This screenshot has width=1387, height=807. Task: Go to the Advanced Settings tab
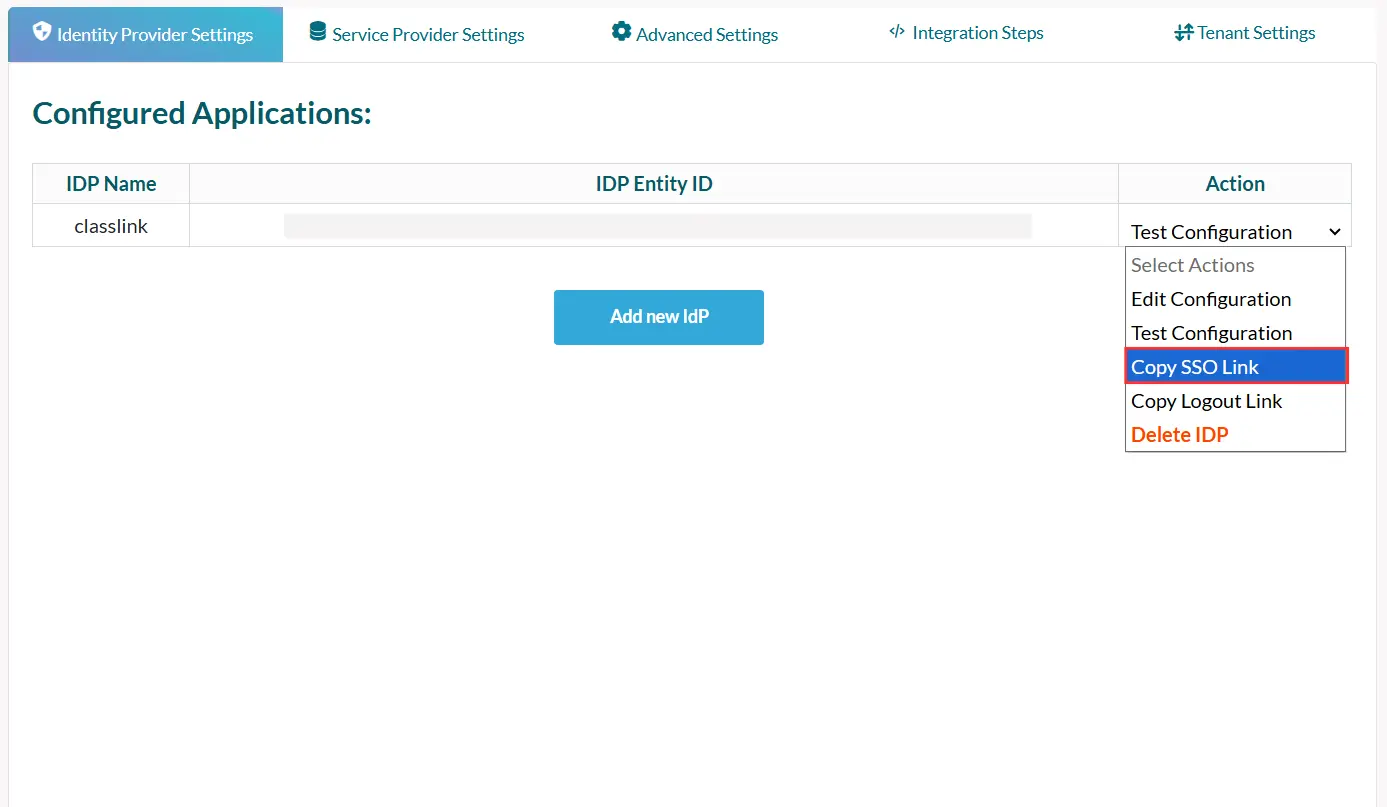(x=707, y=32)
